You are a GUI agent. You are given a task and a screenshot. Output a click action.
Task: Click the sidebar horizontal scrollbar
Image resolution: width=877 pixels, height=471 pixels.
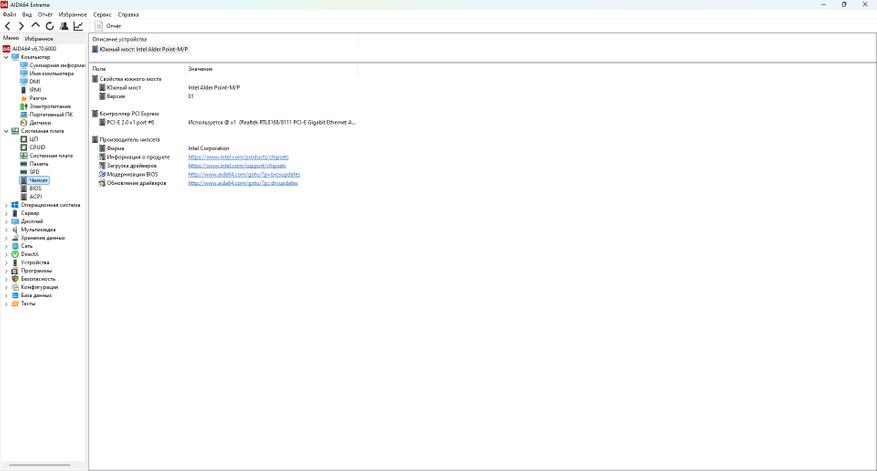coord(40,465)
